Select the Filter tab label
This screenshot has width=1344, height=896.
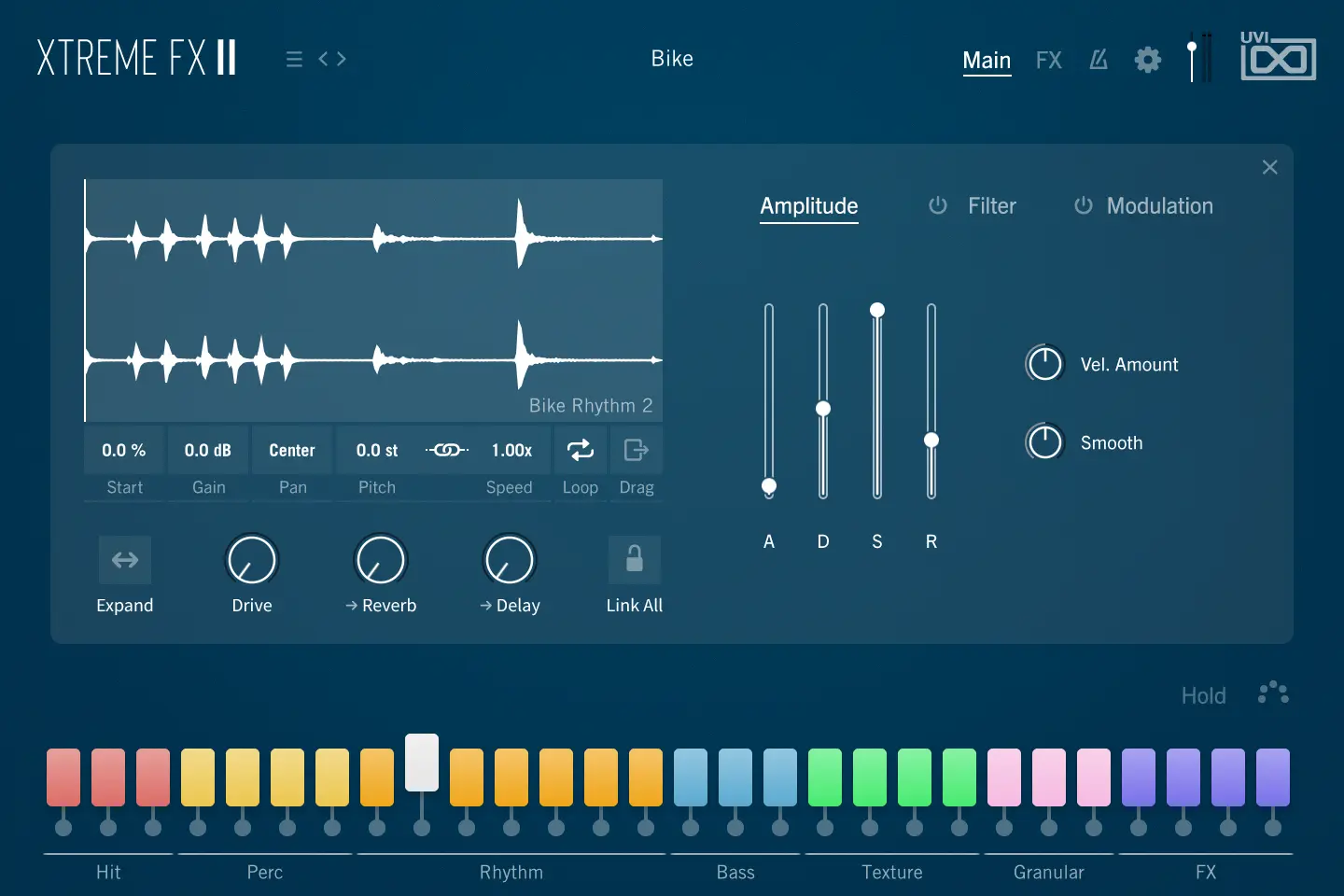coord(991,205)
